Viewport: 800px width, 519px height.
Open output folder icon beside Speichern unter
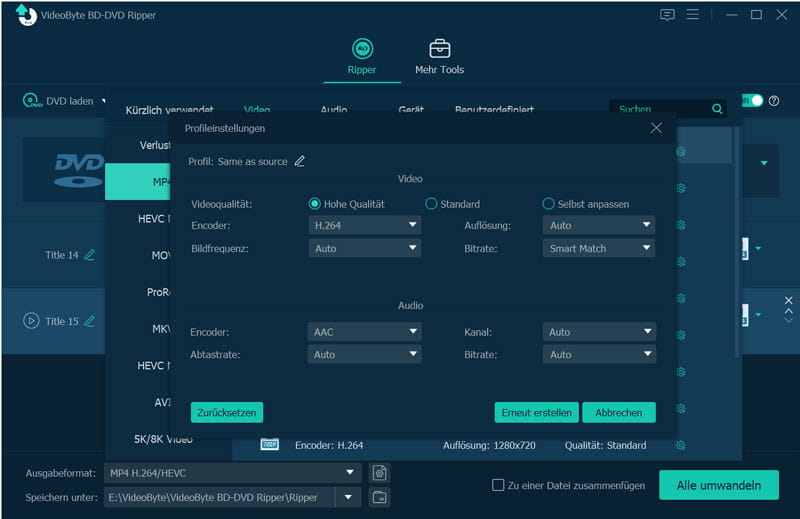379,497
